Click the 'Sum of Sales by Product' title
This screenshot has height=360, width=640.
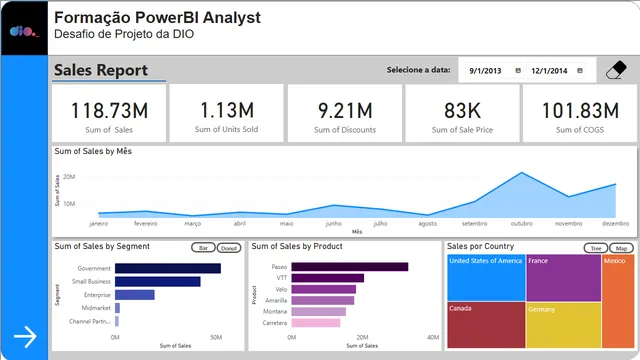(297, 247)
